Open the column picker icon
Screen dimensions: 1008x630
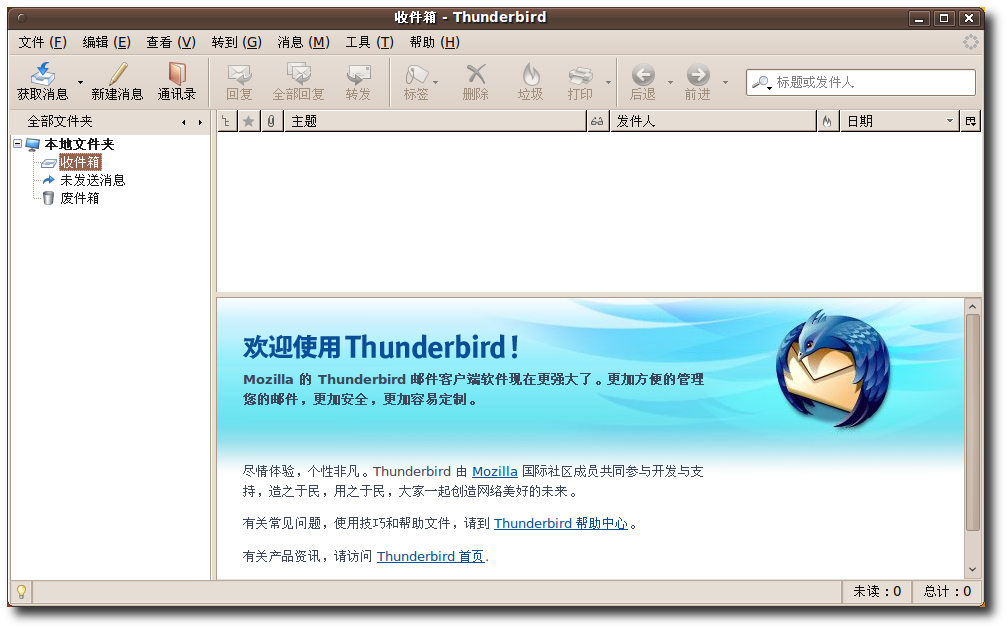[971, 121]
